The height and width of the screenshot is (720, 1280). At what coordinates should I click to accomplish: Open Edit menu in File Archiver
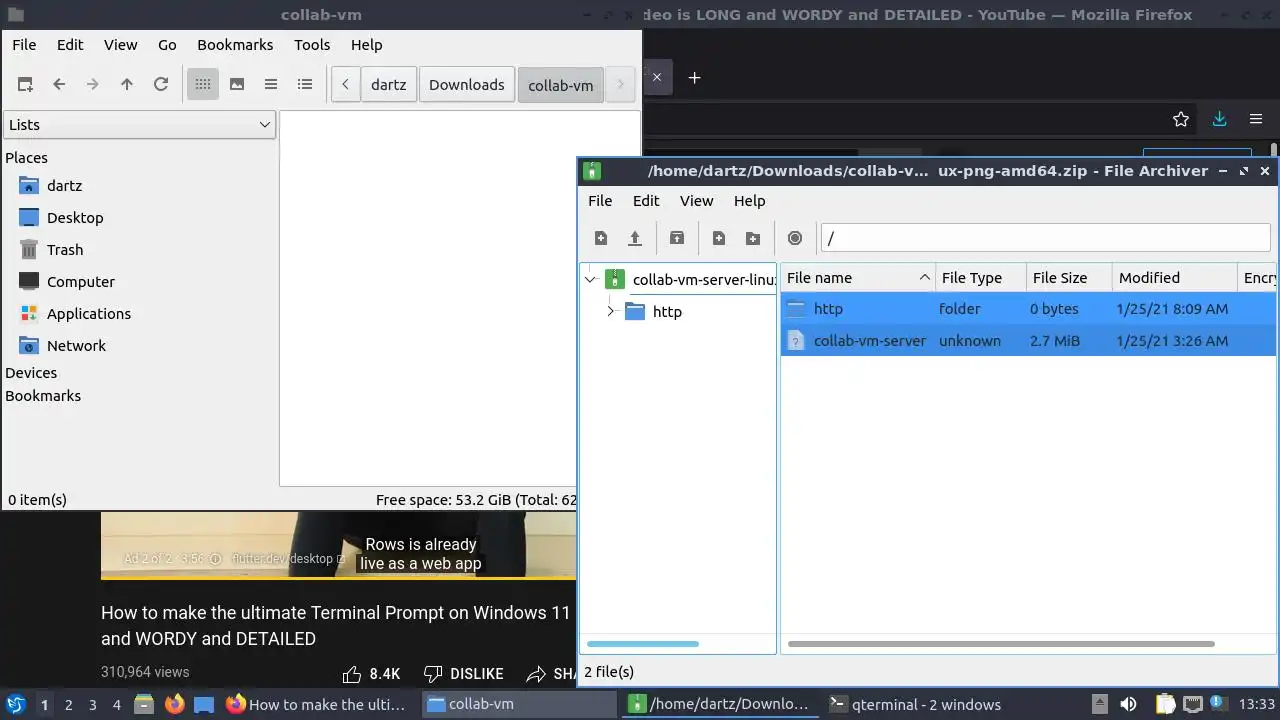tap(646, 201)
